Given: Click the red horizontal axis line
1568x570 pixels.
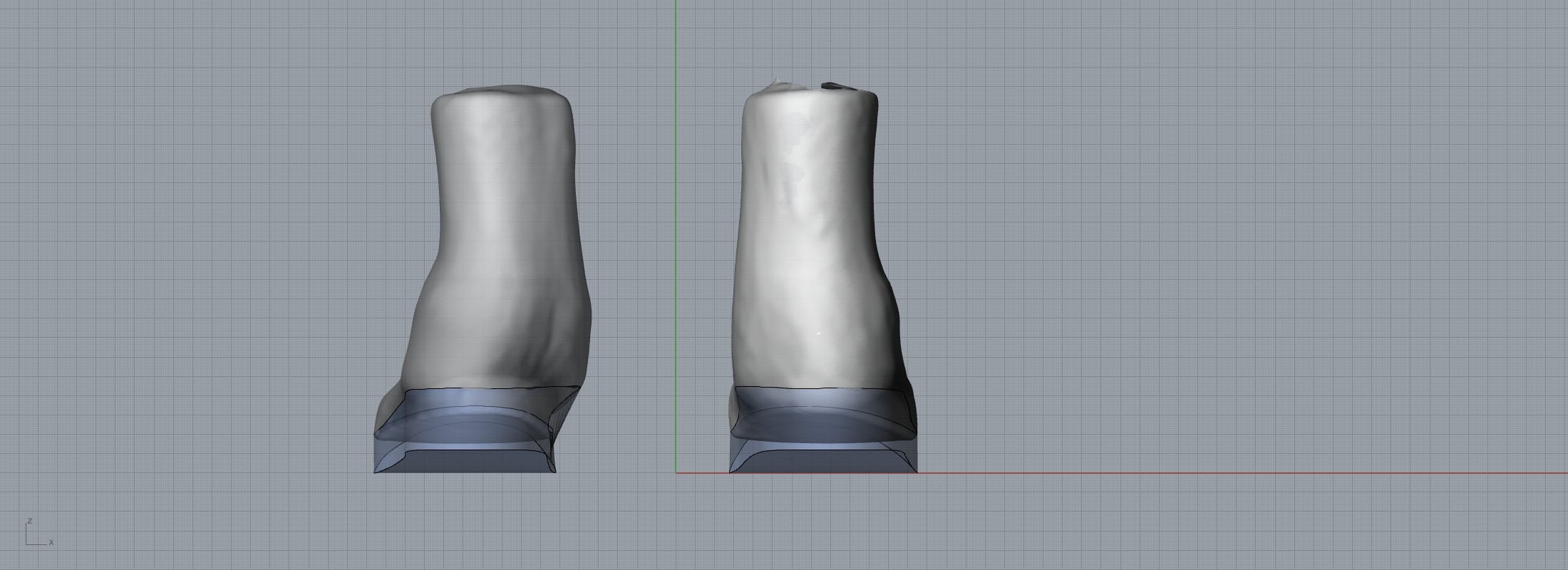Looking at the screenshot, I should pos(1212,472).
